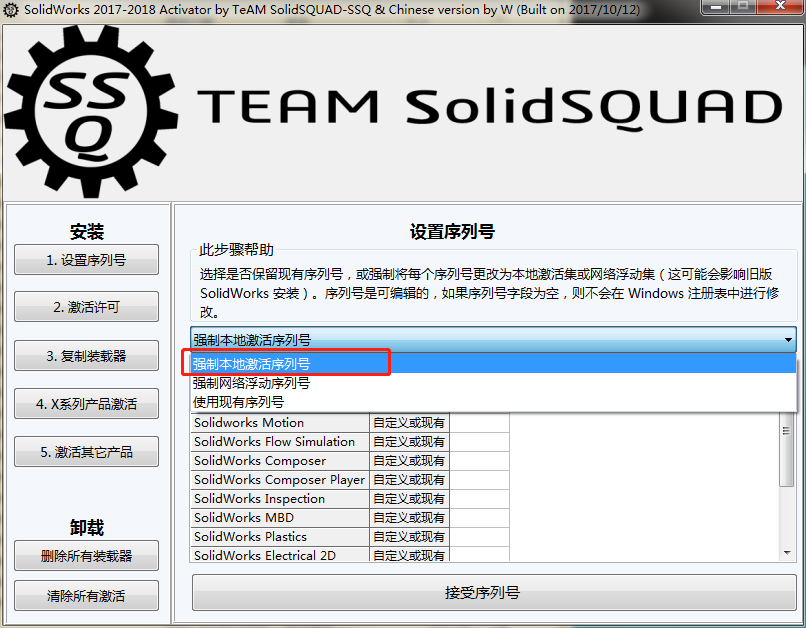Click the 清除所有激活 button
The width and height of the screenshot is (806, 628).
pyautogui.click(x=86, y=596)
